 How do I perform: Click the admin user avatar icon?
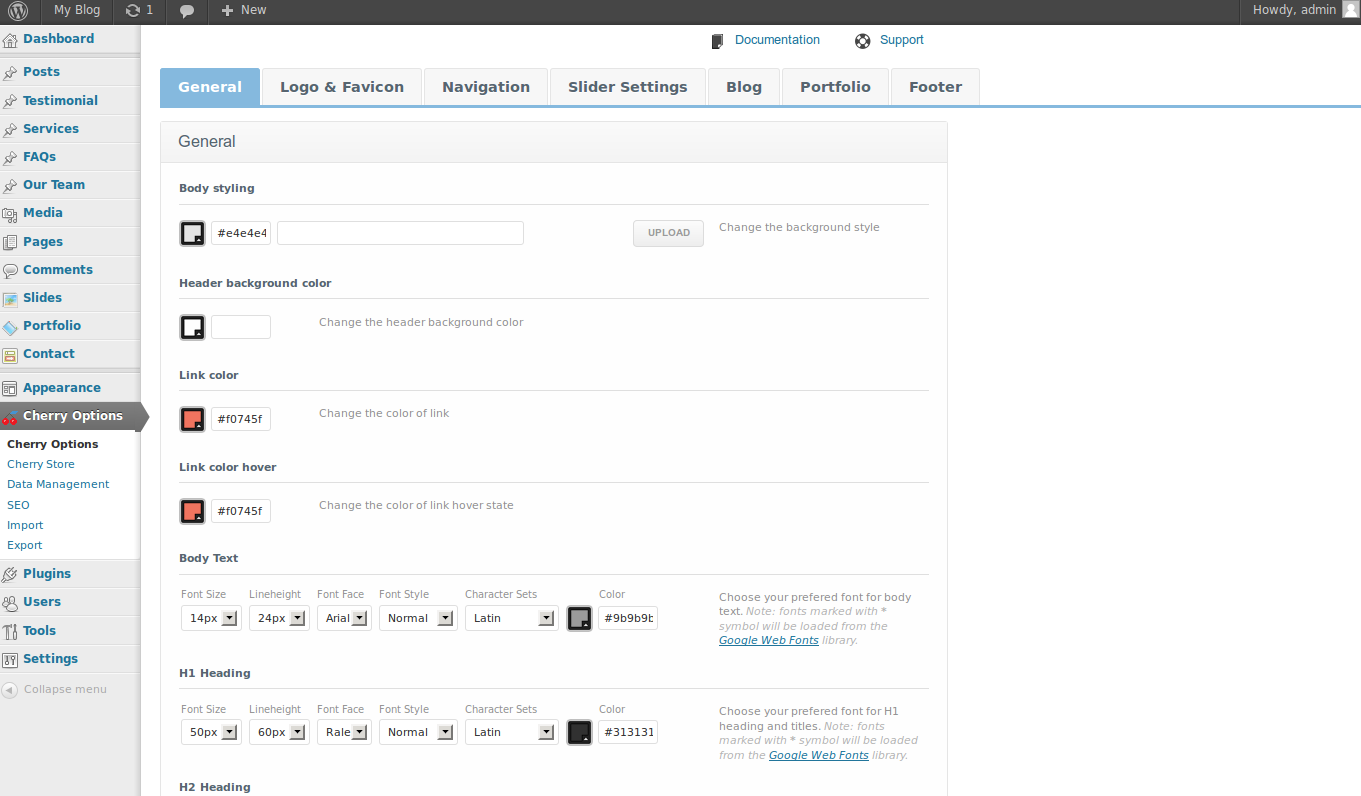(1350, 10)
